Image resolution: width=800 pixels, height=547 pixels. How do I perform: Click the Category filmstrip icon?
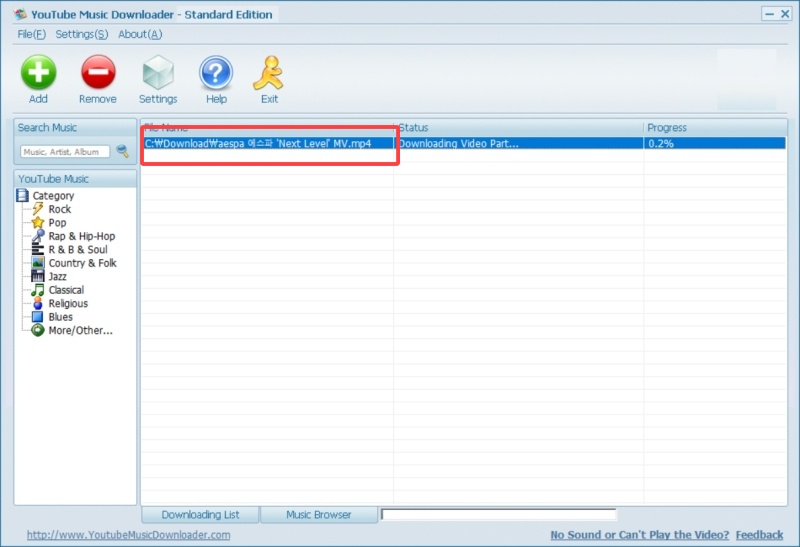pos(22,195)
